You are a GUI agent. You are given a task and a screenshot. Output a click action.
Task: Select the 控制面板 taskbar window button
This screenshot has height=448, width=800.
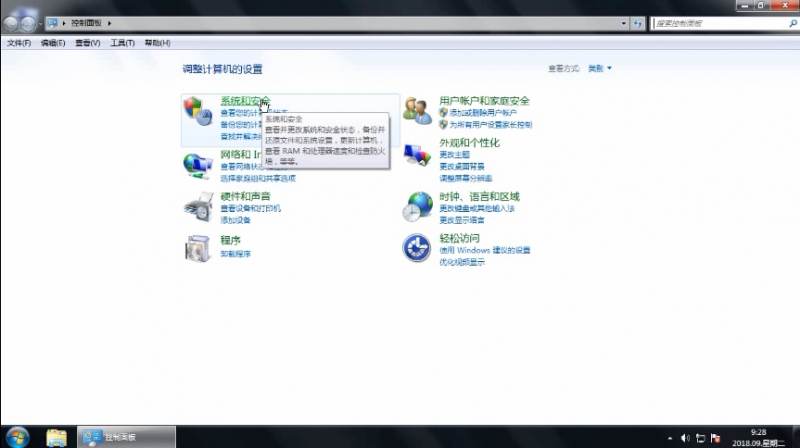pos(126,437)
